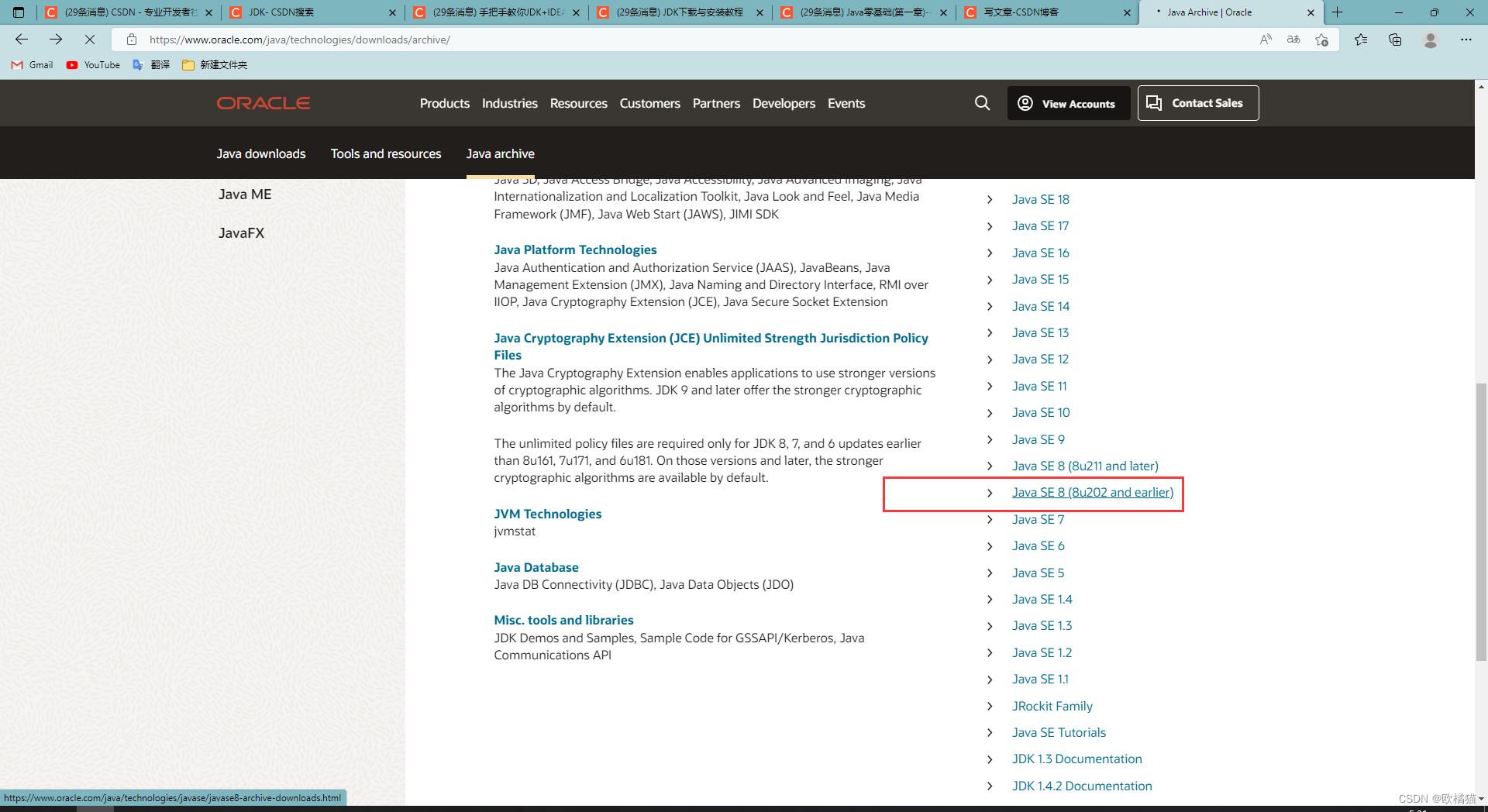Click the Oracle logo

263,103
